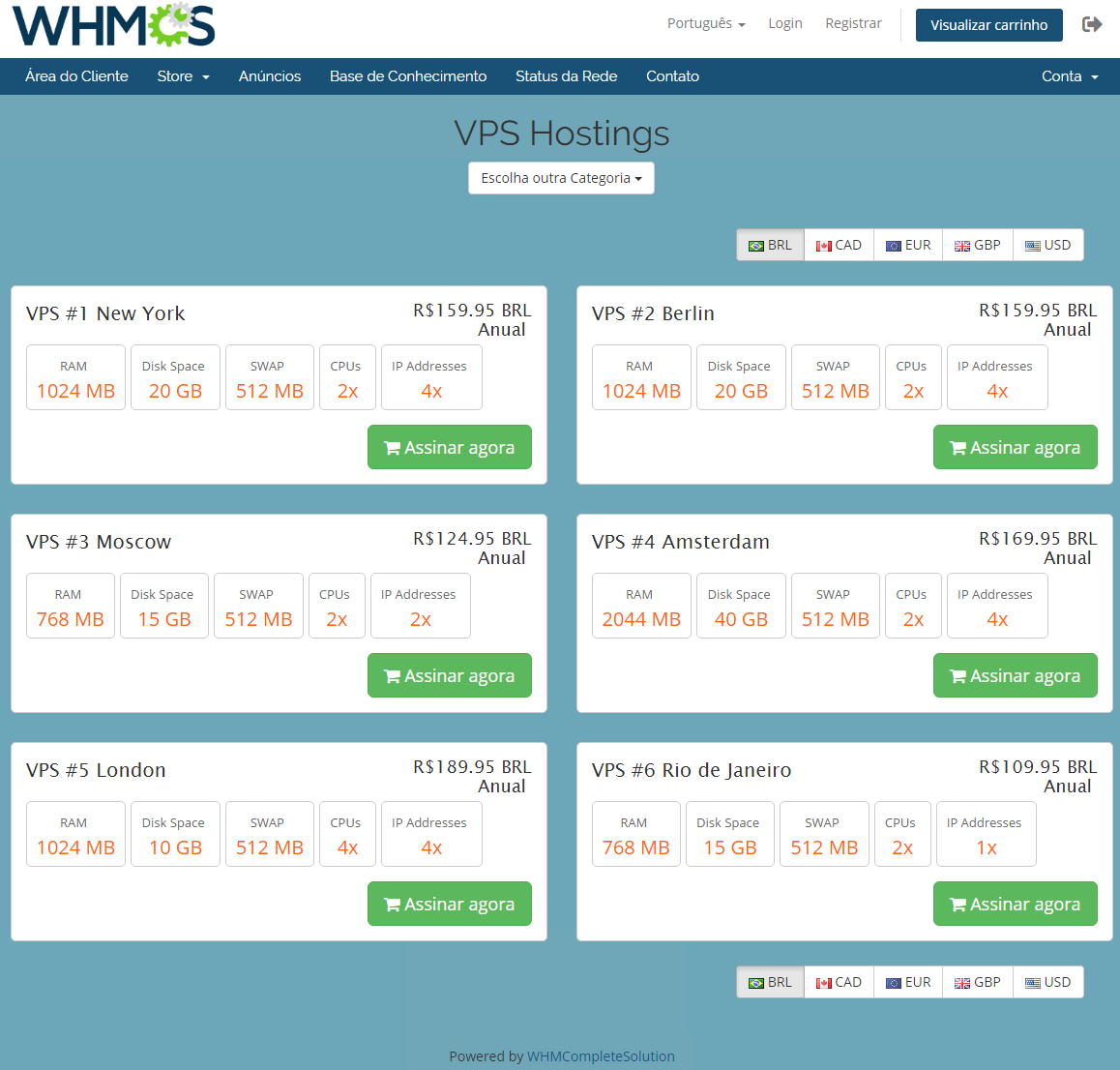Click Assinar agora for VPS #4 Amsterdam
The height and width of the screenshot is (1070, 1120).
1015,675
